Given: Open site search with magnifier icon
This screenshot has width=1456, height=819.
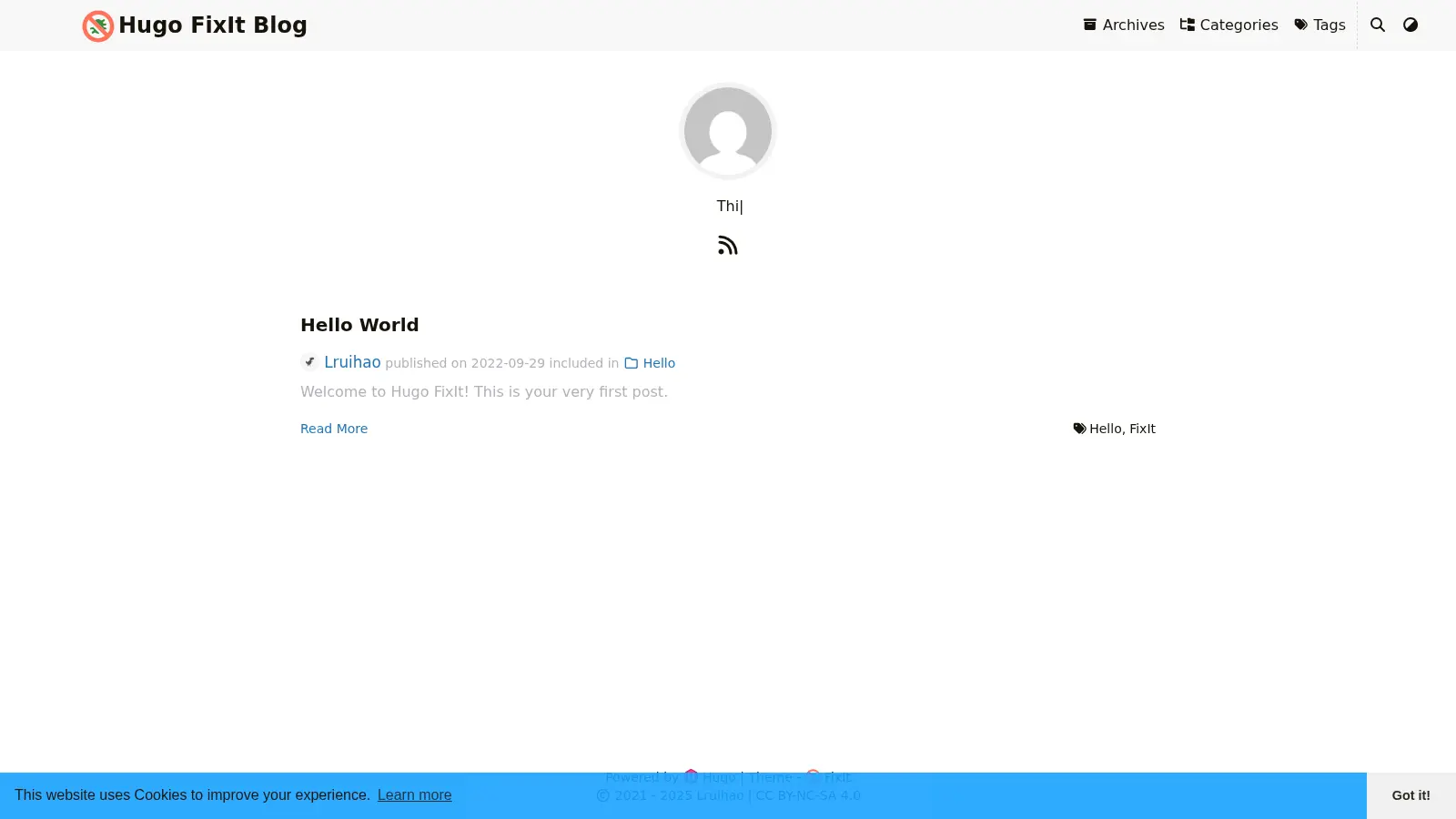Looking at the screenshot, I should 1378,25.
